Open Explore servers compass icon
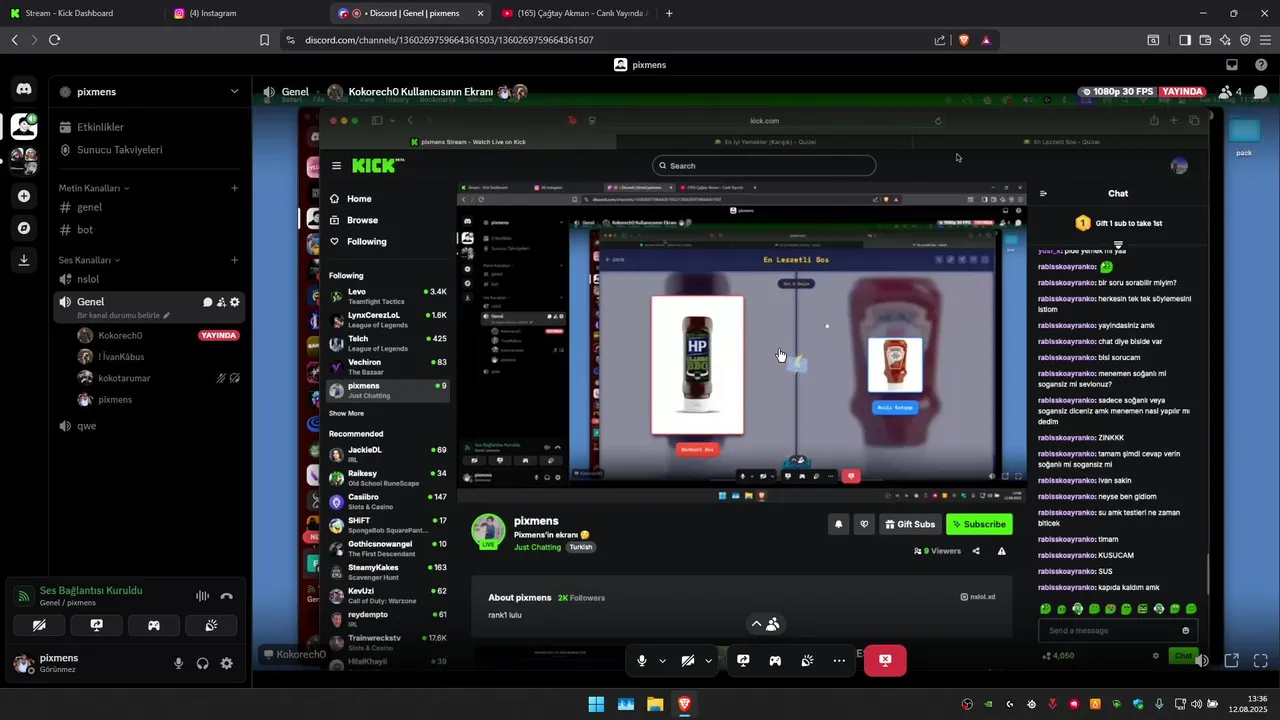This screenshot has height=720, width=1280. [x=24, y=228]
